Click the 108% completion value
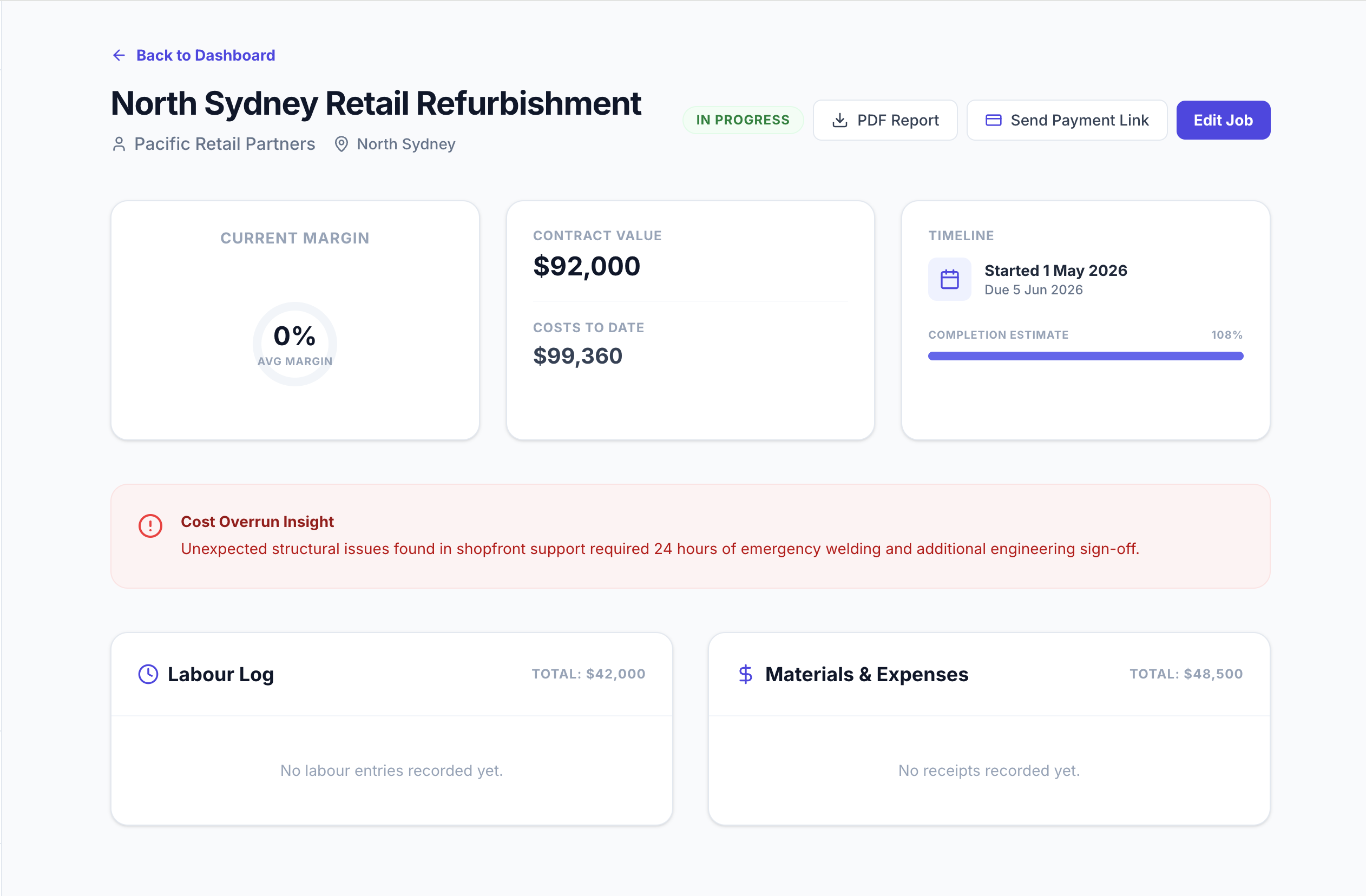 [1226, 335]
